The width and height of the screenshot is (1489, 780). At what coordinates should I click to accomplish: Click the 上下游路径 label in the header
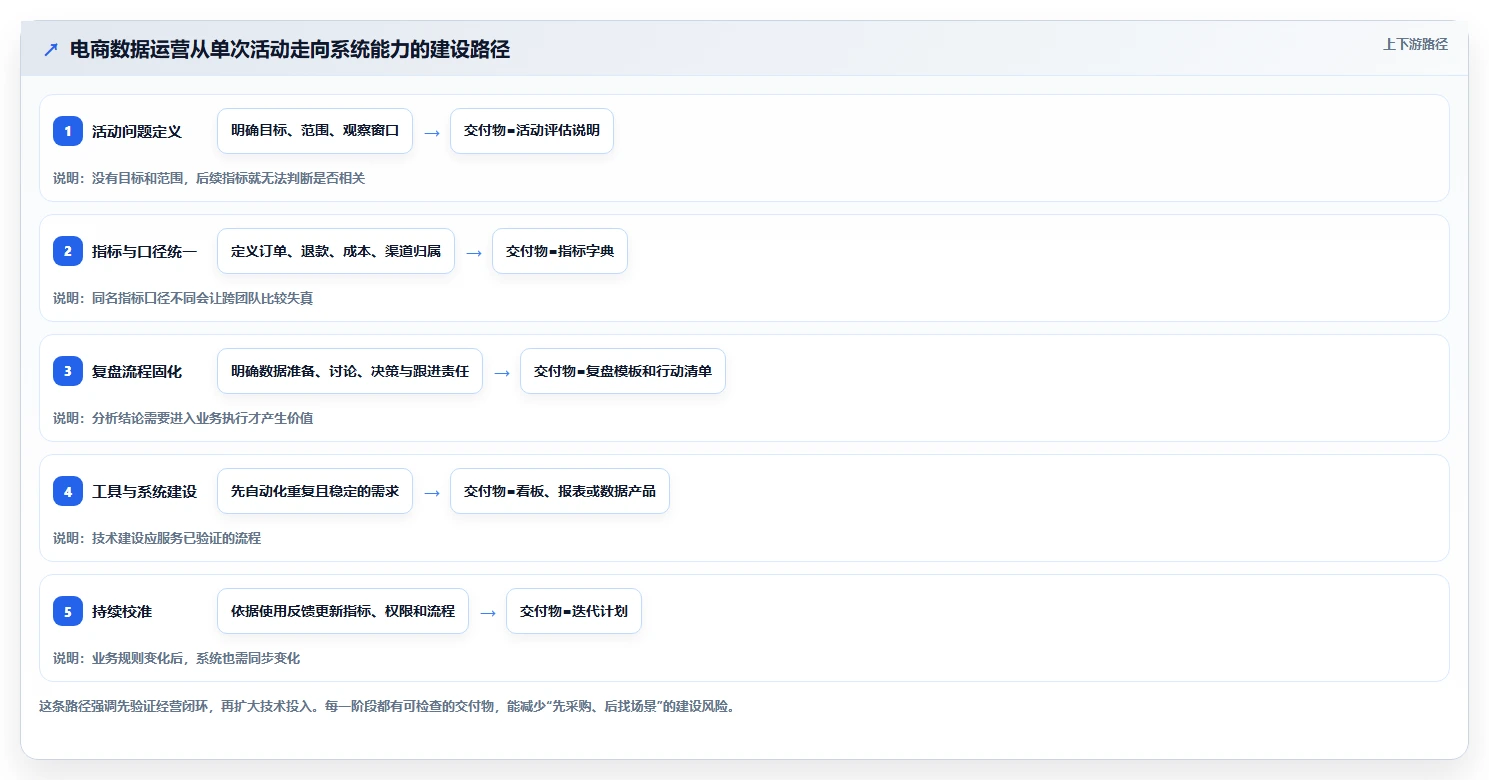coord(1415,44)
